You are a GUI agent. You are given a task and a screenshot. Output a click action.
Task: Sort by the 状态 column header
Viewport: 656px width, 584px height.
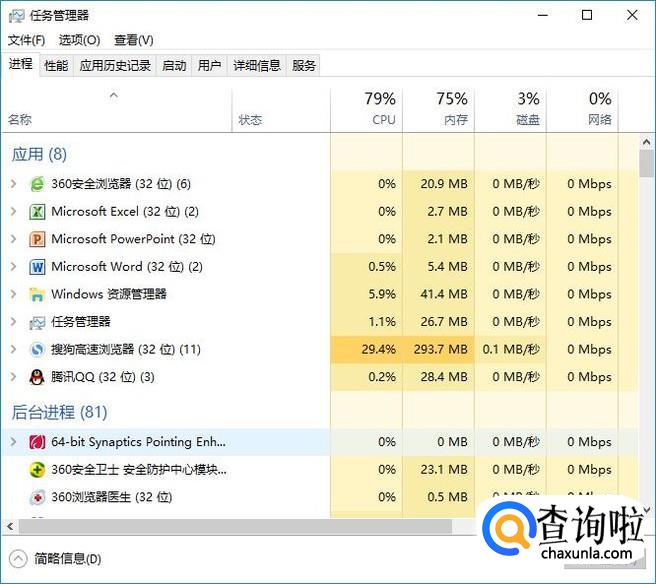[x=281, y=110]
